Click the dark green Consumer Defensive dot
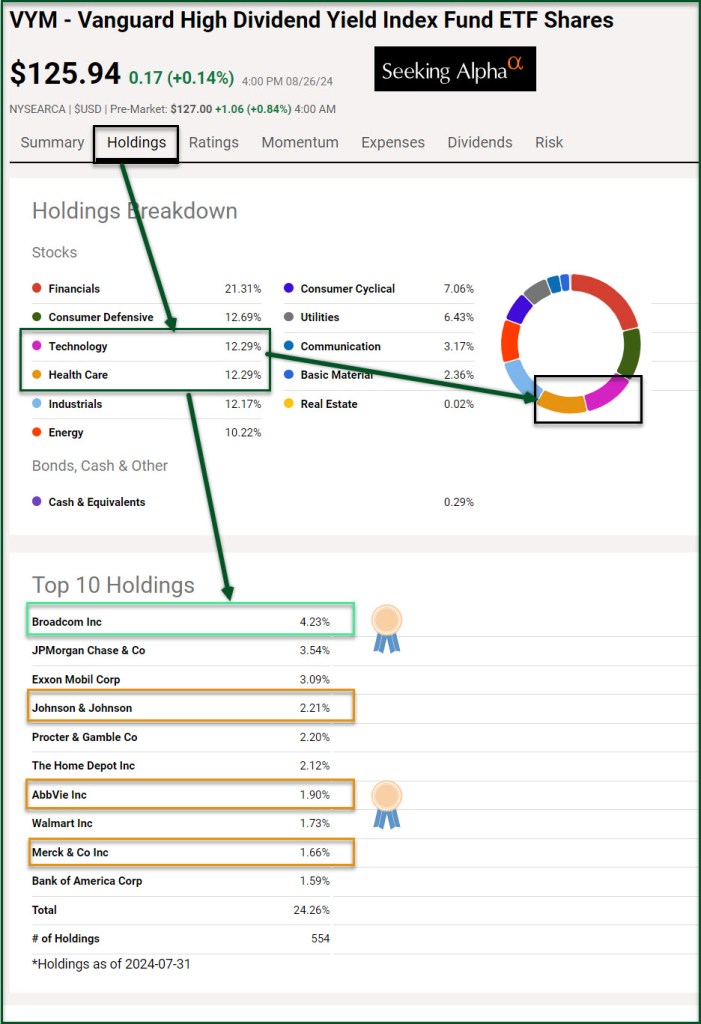The image size is (701, 1024). click(37, 317)
